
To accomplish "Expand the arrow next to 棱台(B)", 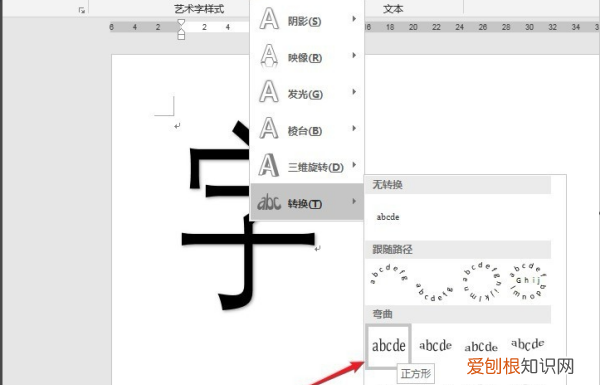I will point(354,128).
